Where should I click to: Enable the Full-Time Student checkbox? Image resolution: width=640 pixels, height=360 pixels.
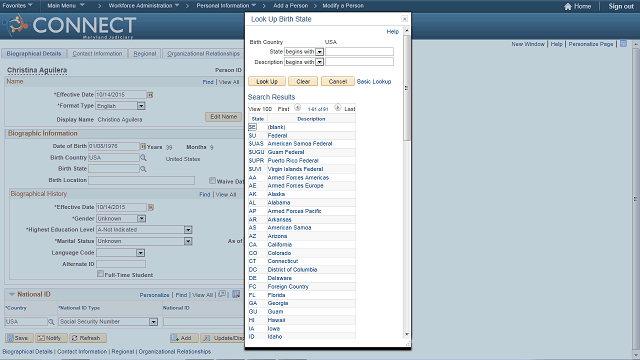point(100,274)
